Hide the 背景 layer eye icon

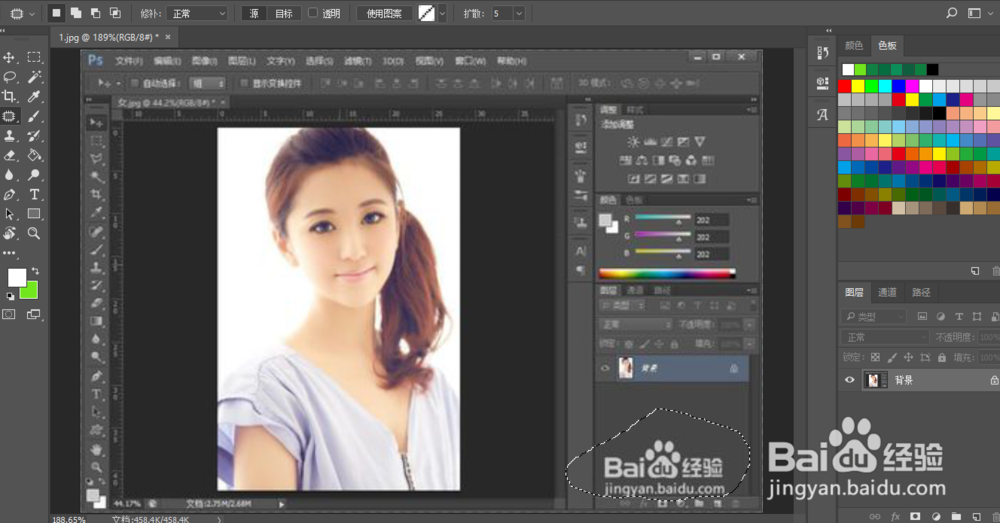pyautogui.click(x=849, y=380)
